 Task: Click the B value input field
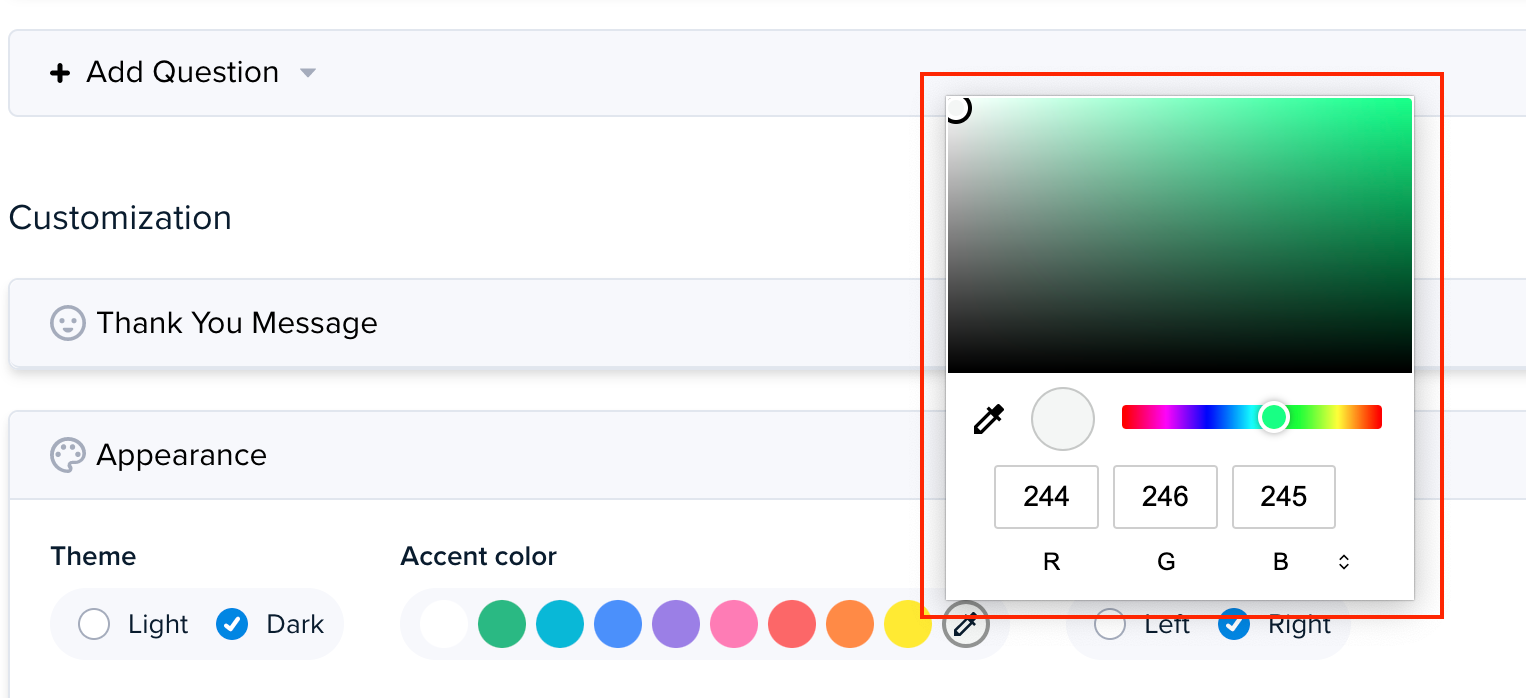pos(1284,497)
